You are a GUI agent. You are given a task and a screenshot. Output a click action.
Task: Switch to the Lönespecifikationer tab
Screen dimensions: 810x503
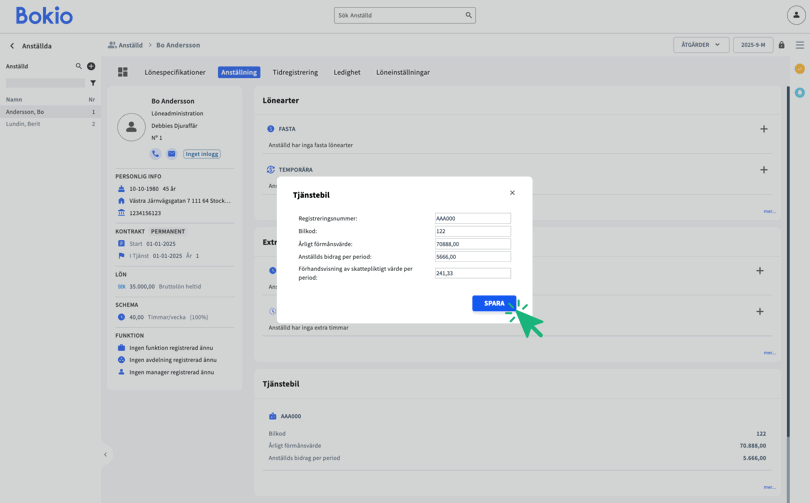click(x=175, y=72)
